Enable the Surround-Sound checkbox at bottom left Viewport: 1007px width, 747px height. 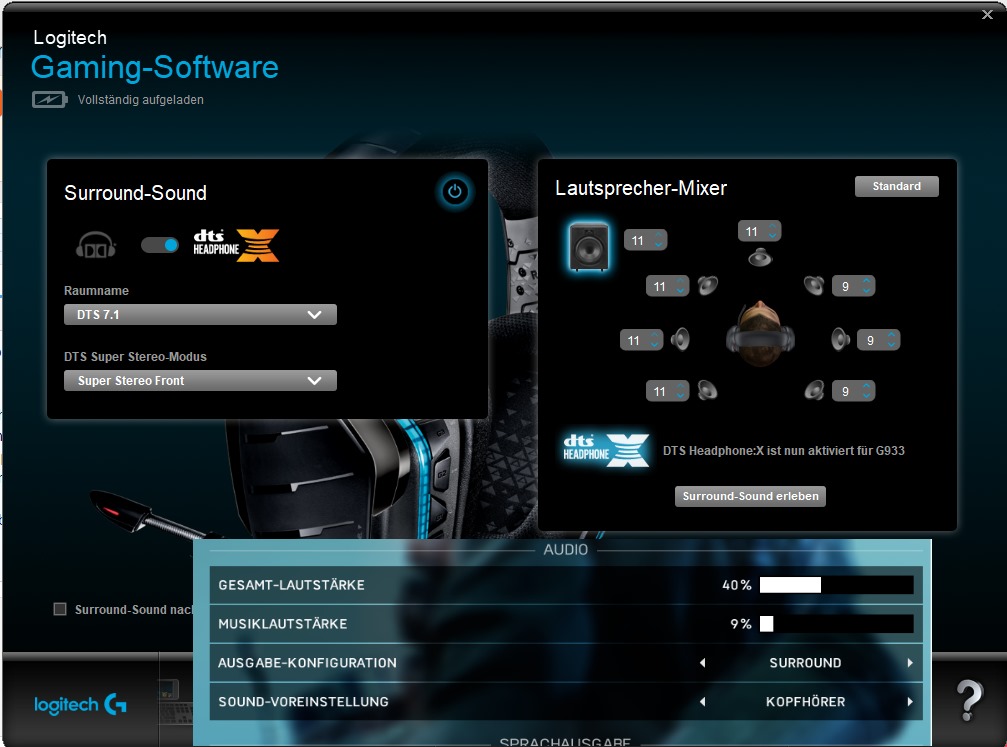point(60,609)
